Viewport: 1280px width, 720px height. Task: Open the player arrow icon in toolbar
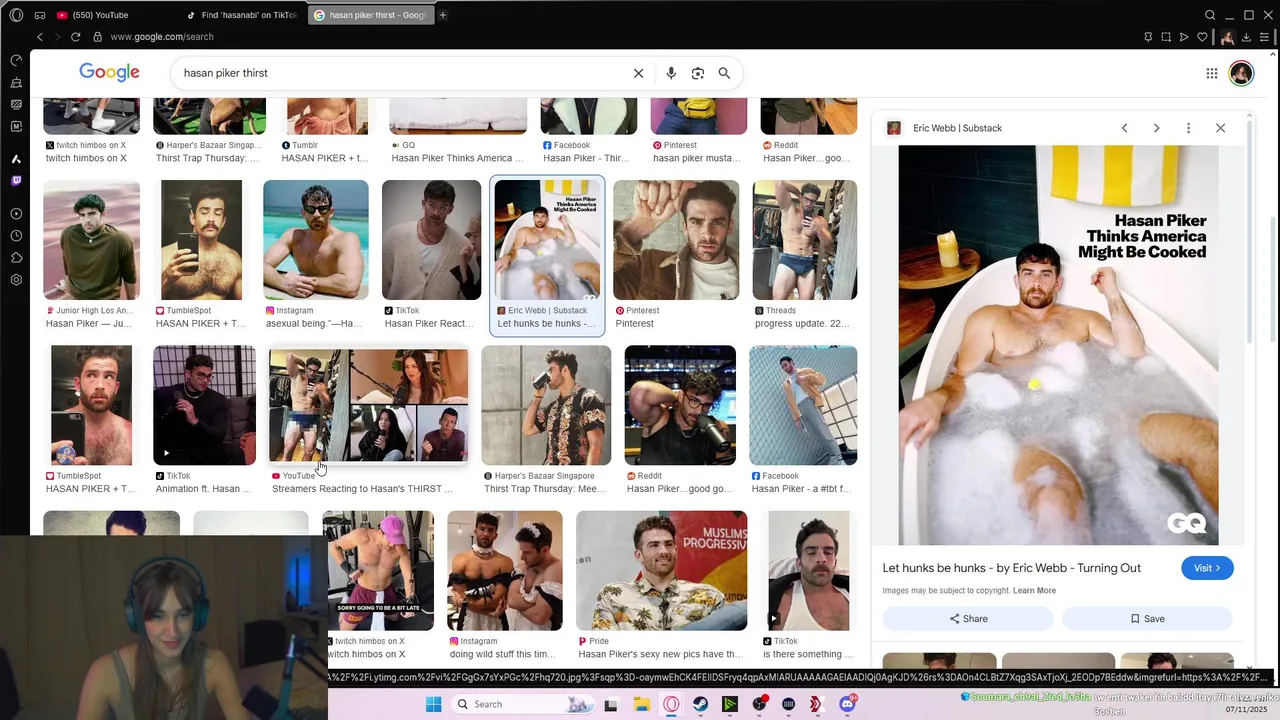[x=1184, y=37]
